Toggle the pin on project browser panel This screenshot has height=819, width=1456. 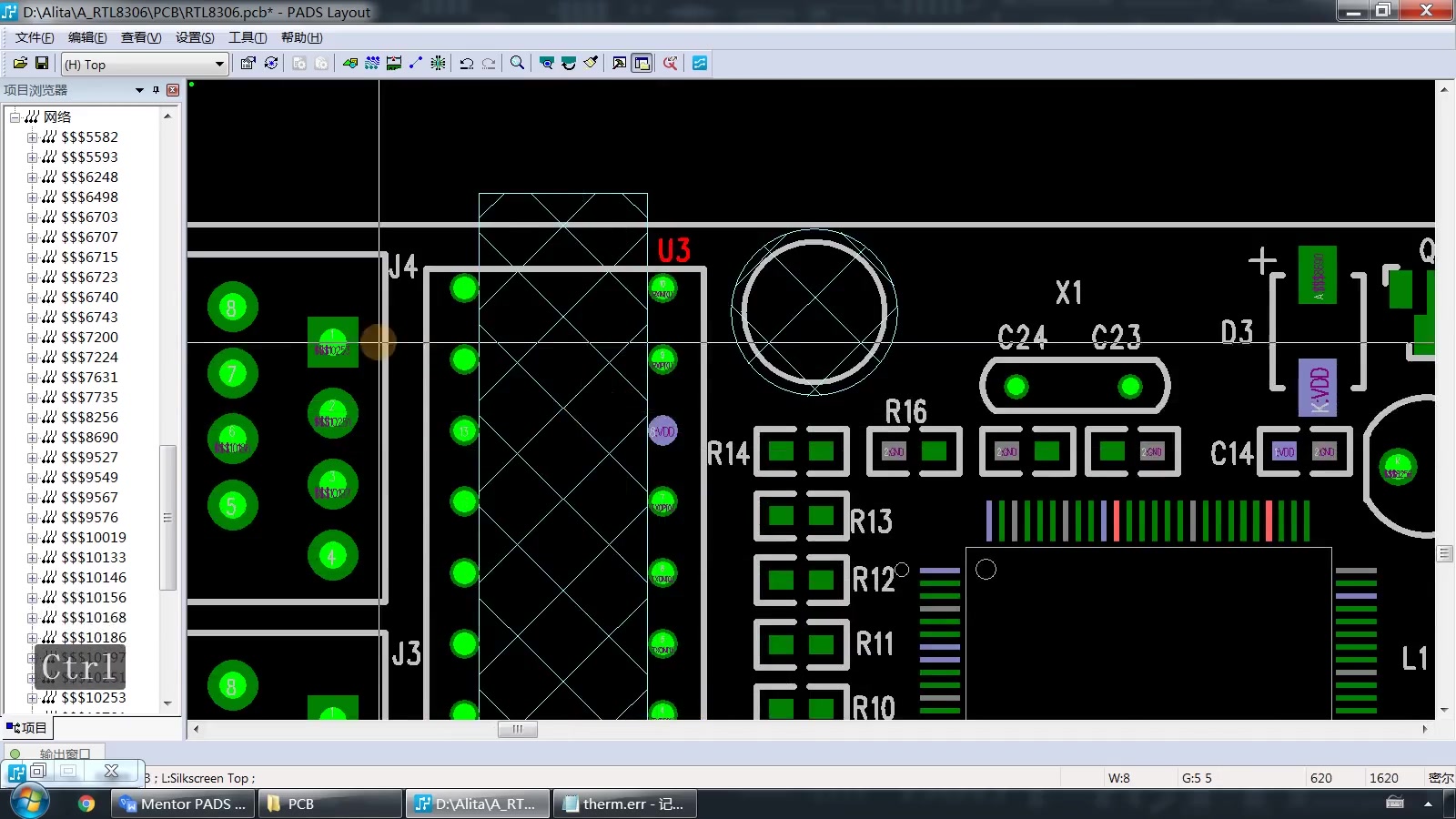click(x=156, y=90)
